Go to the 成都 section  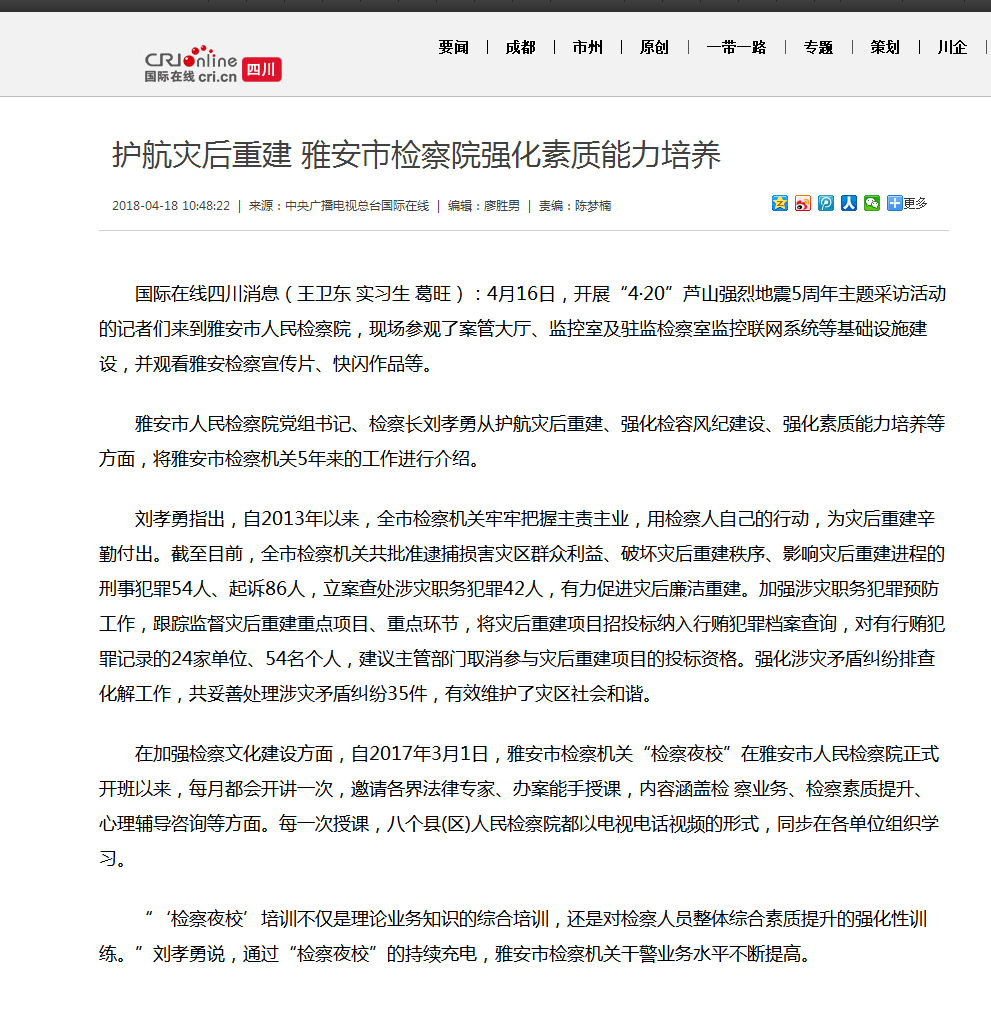pos(520,47)
